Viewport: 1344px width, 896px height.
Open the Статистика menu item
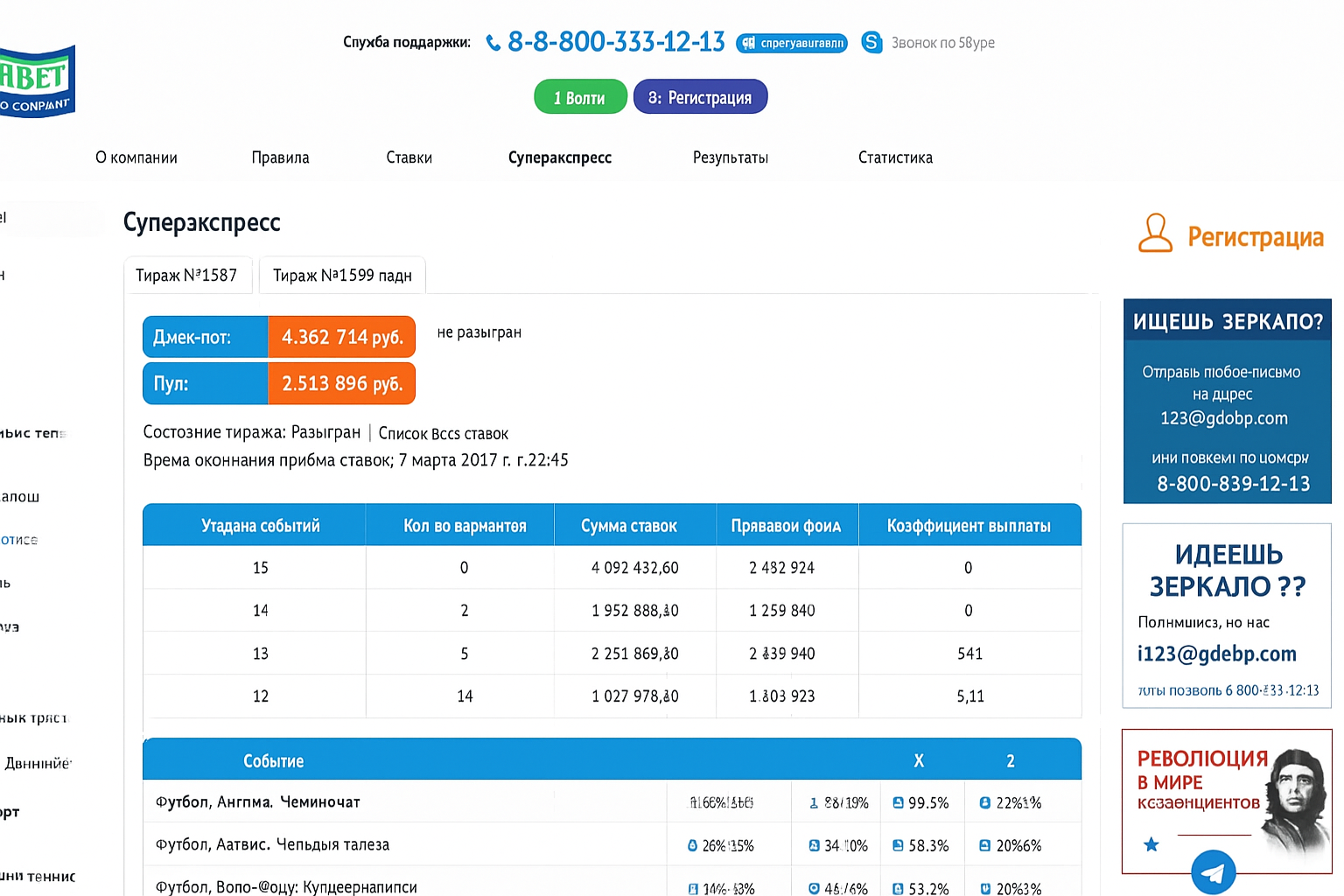[x=895, y=157]
